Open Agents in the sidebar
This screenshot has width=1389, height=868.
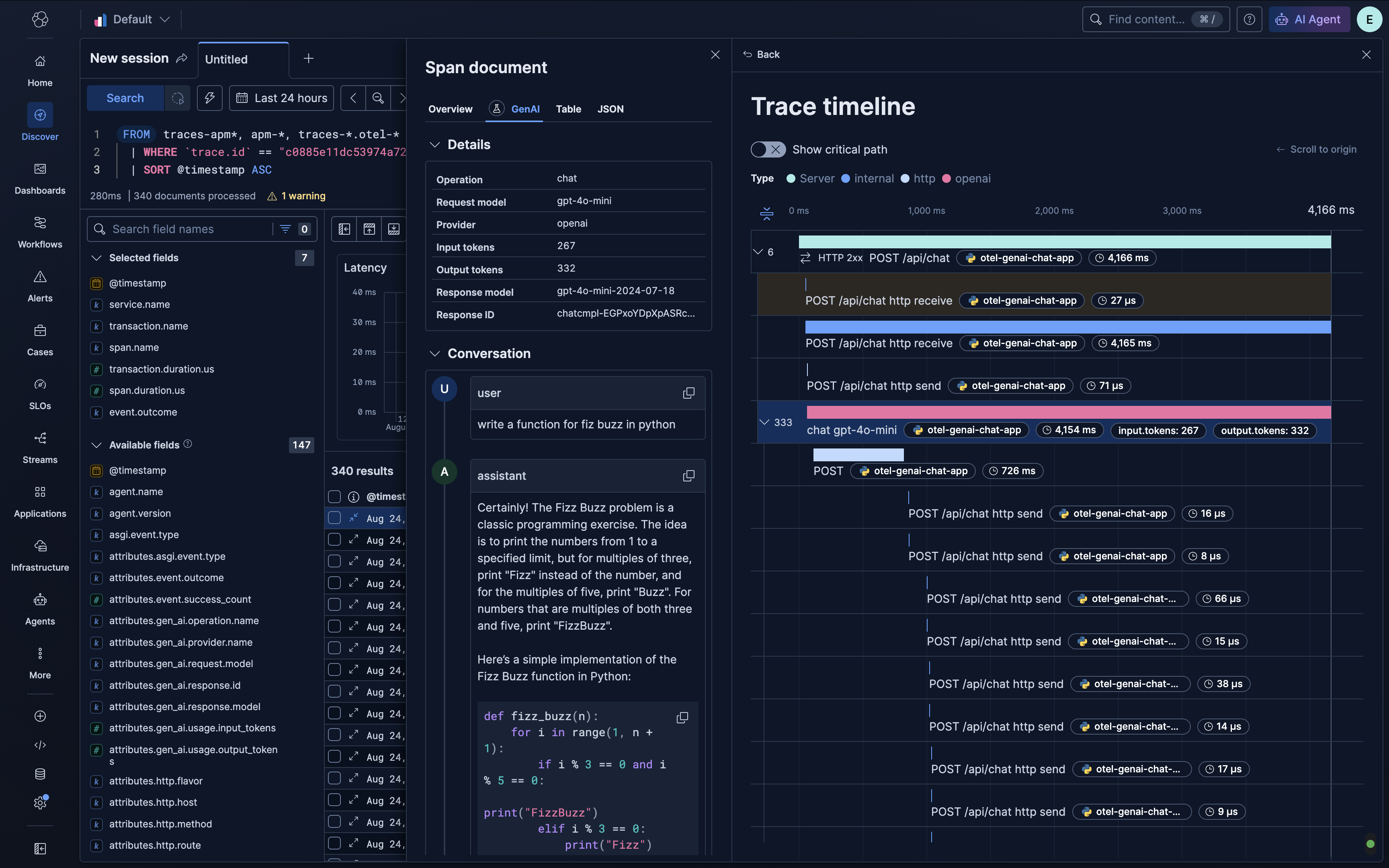pyautogui.click(x=40, y=610)
